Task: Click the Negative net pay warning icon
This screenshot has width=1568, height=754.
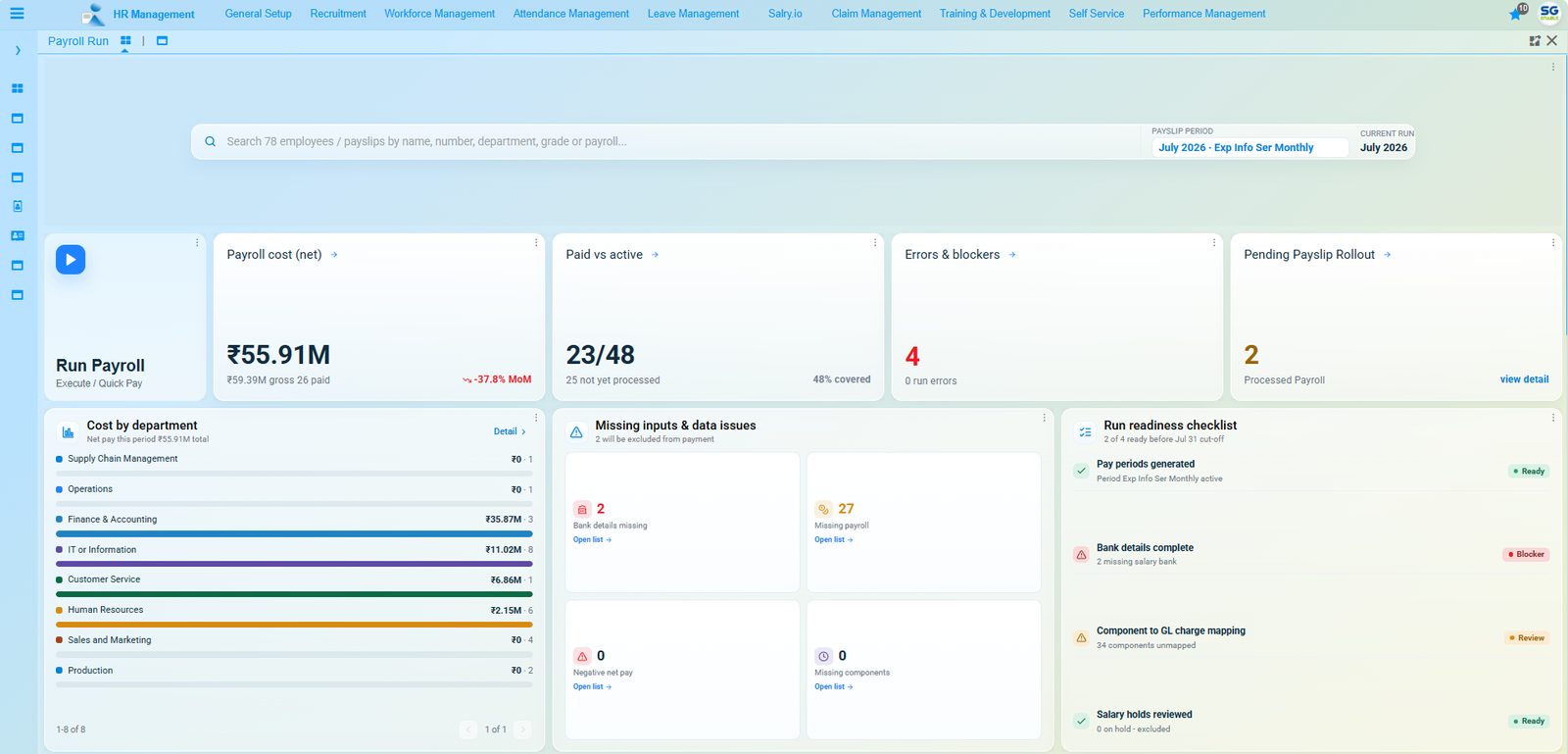Action: 582,656
